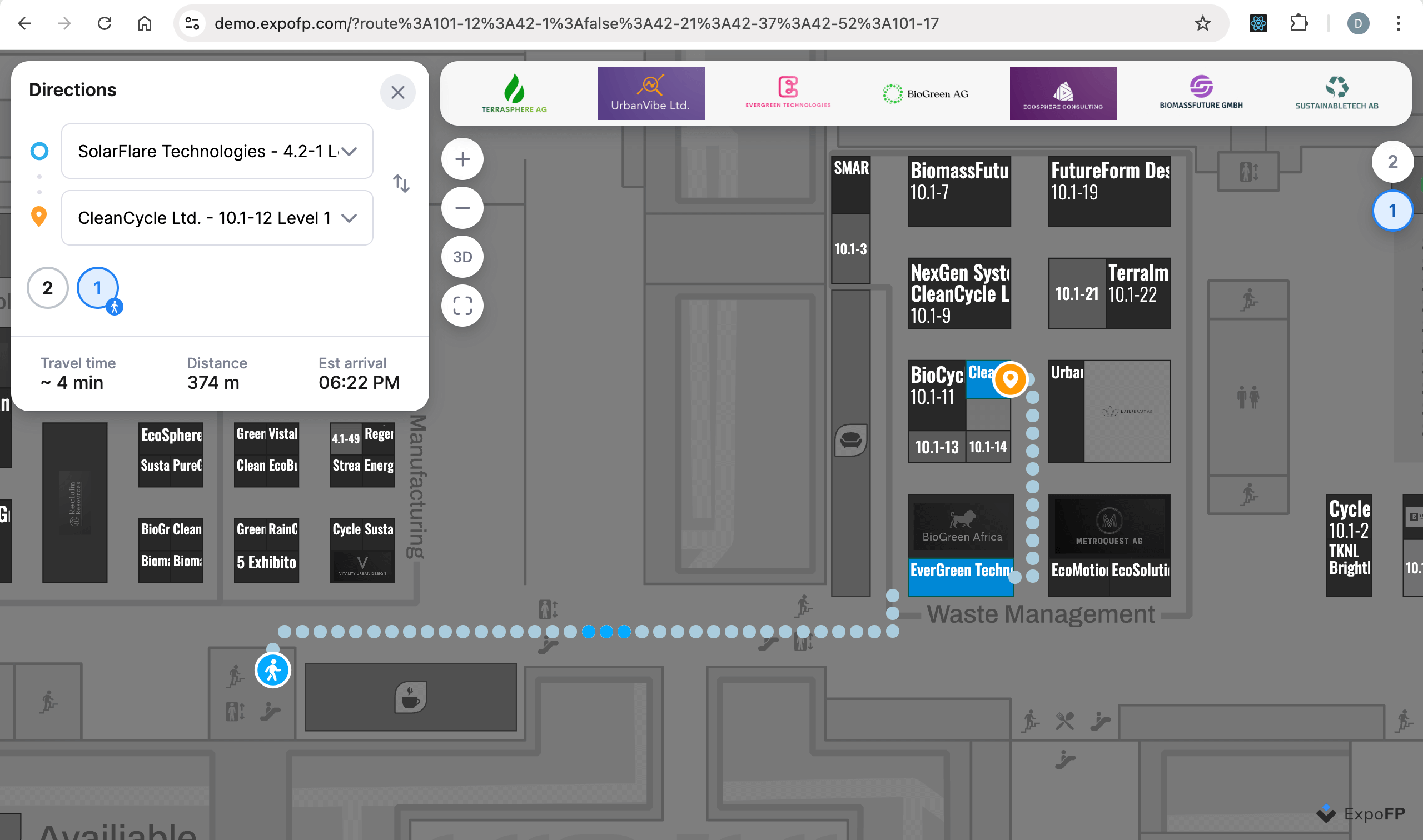Screen dimensions: 1423x840
Task: Expand the SolarFlare Technologies start dropdown
Action: pyautogui.click(x=350, y=151)
